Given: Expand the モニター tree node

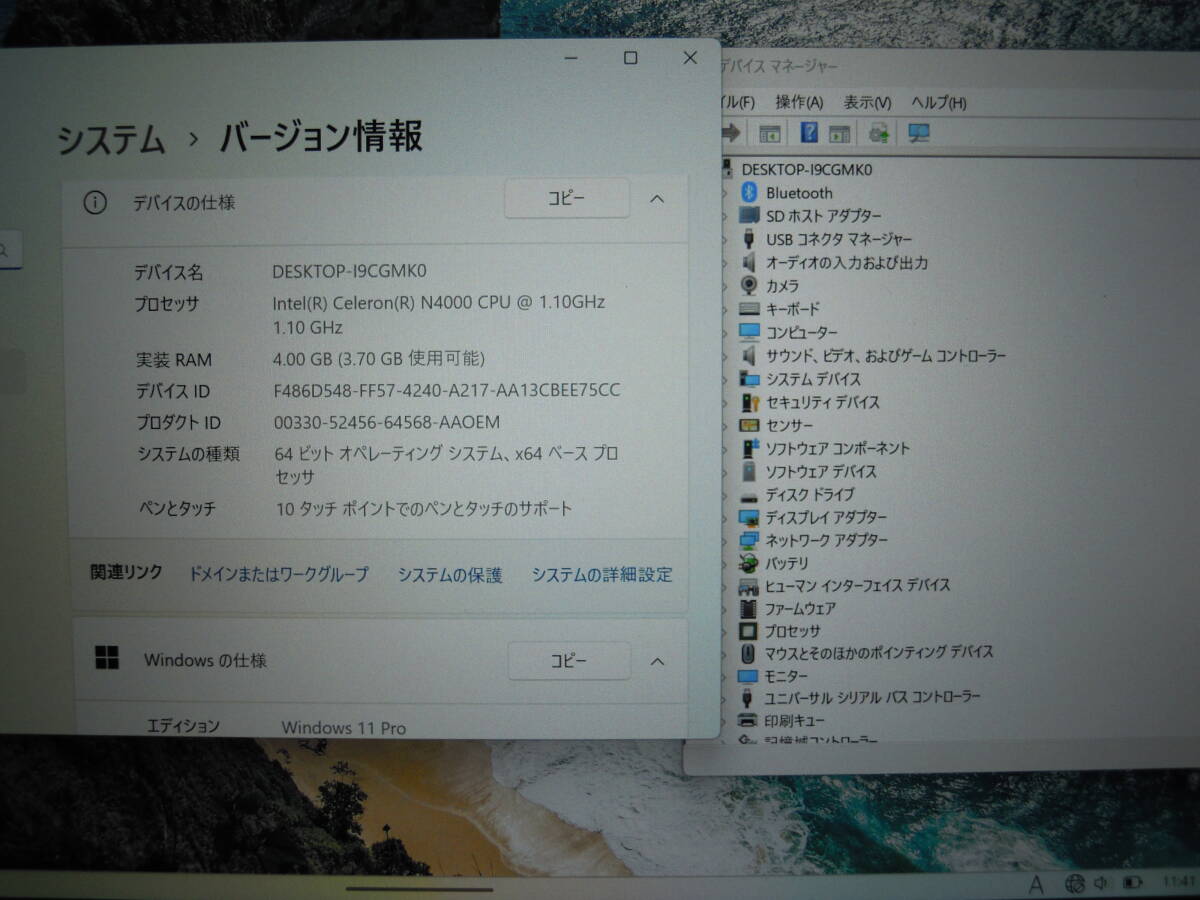Looking at the screenshot, I should [x=725, y=676].
